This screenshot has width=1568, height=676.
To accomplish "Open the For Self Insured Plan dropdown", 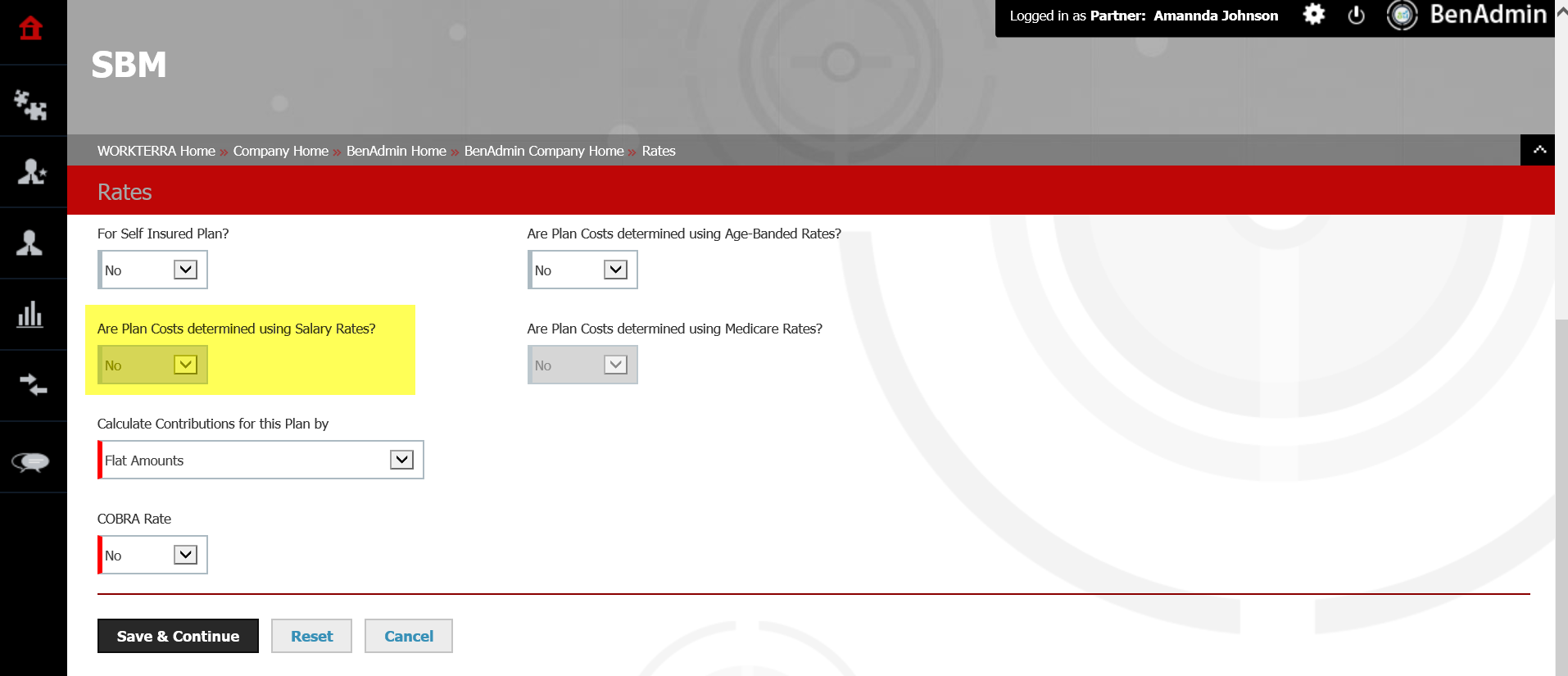I will (152, 270).
